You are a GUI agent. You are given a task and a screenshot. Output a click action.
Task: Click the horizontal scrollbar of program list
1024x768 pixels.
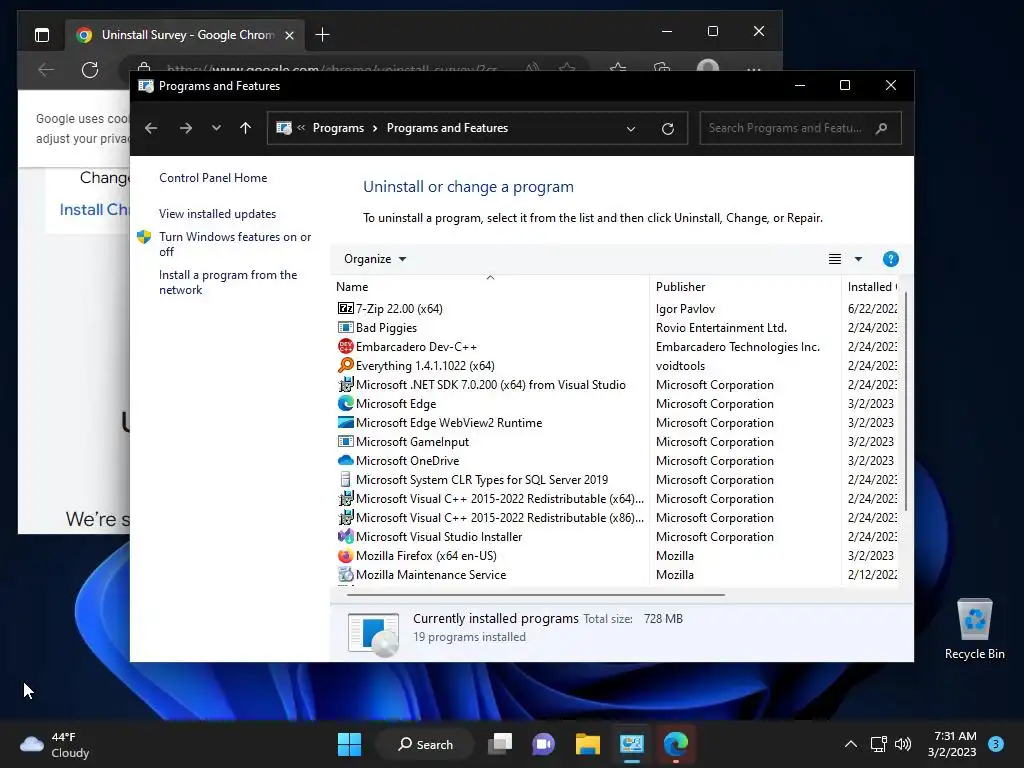pos(536,594)
